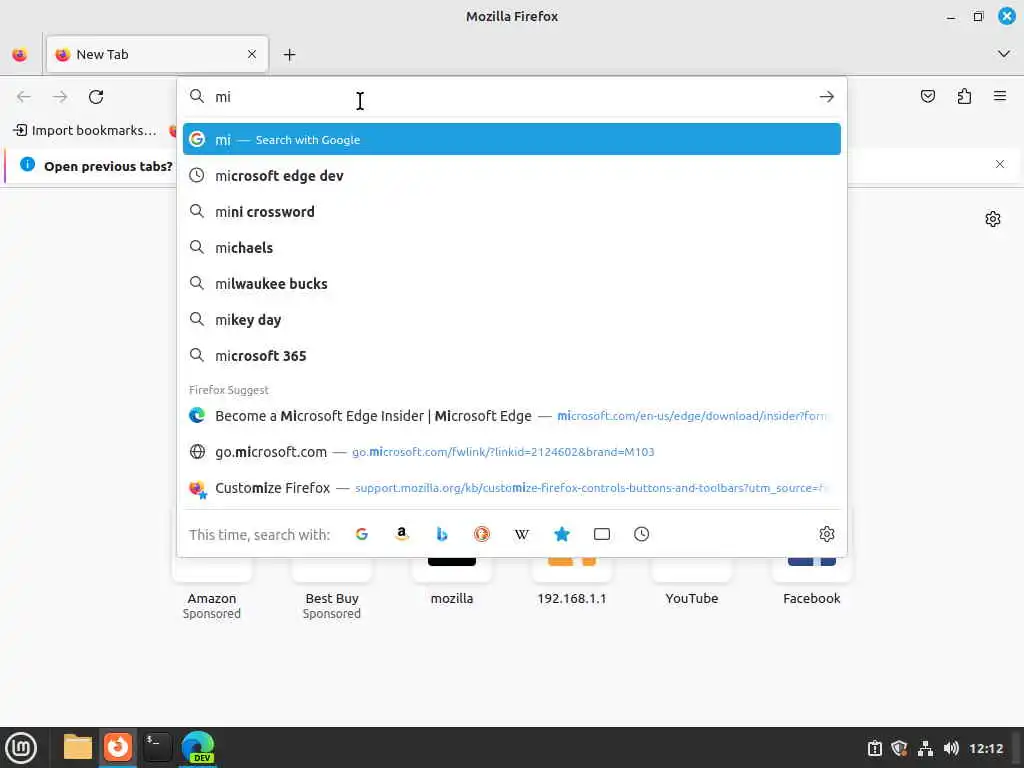Open the Extensions puzzle icon
1024x768 pixels.
[x=964, y=97]
